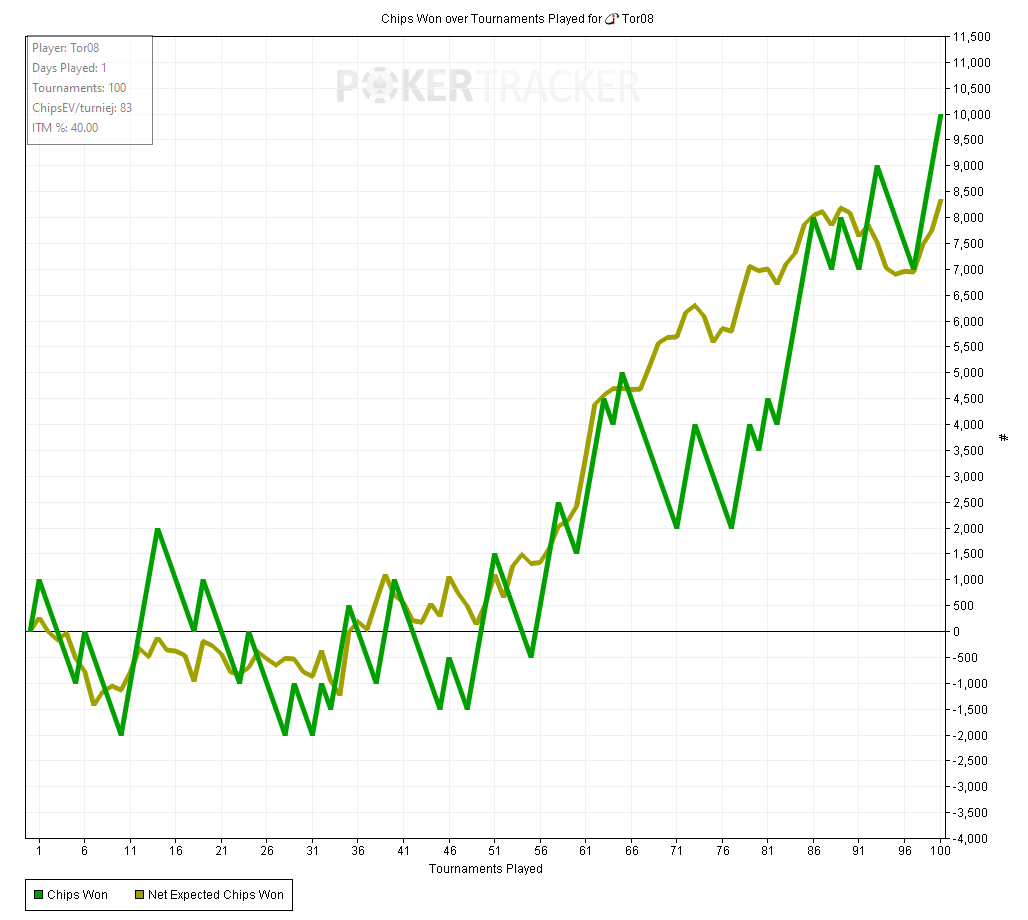The width and height of the screenshot is (1028, 920).
Task: Click the x-axis tick label 51
Action: [x=494, y=851]
